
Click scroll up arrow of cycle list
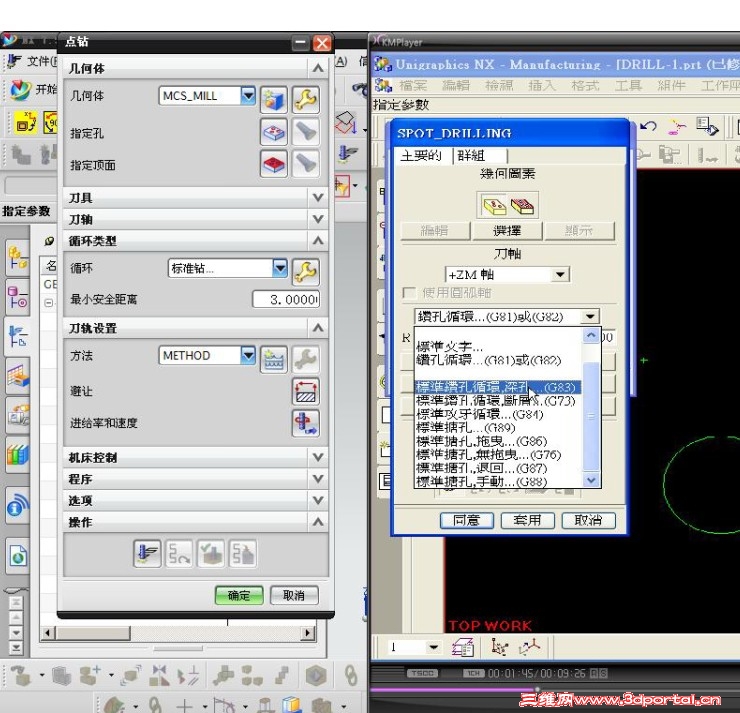tap(591, 336)
